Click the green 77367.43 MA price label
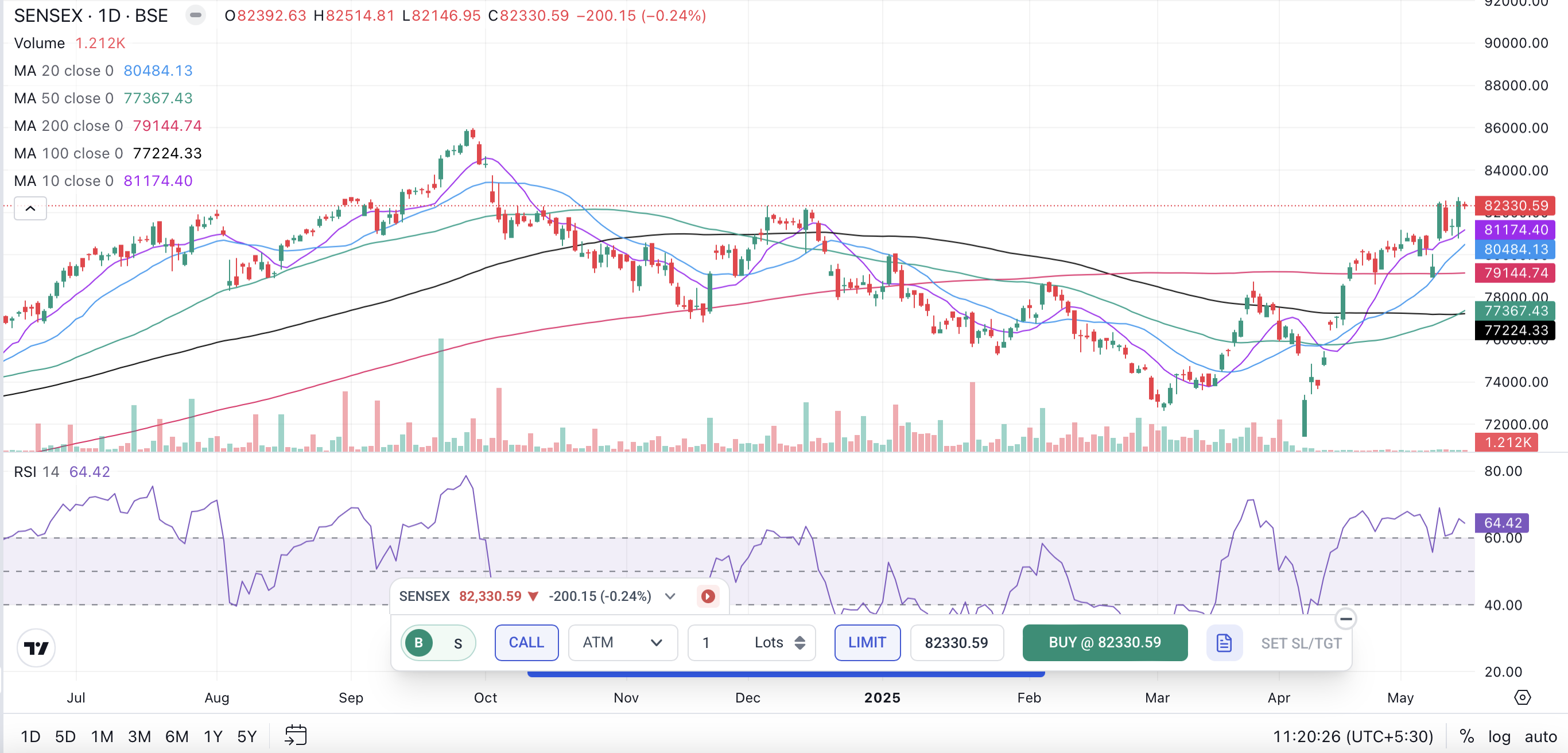The width and height of the screenshot is (1568, 753). coord(1515,310)
